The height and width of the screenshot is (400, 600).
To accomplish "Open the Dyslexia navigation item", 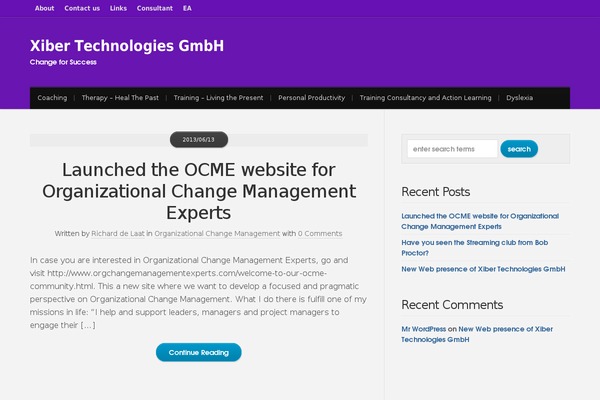I will [519, 98].
